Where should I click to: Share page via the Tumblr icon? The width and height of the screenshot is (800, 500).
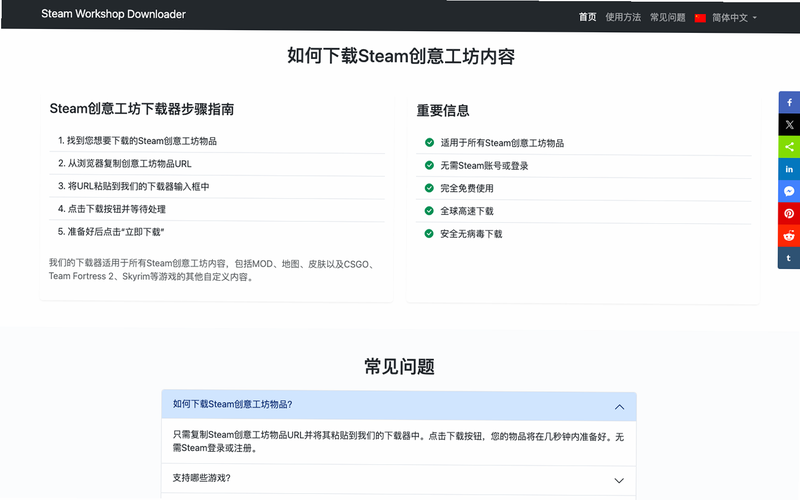click(x=789, y=258)
